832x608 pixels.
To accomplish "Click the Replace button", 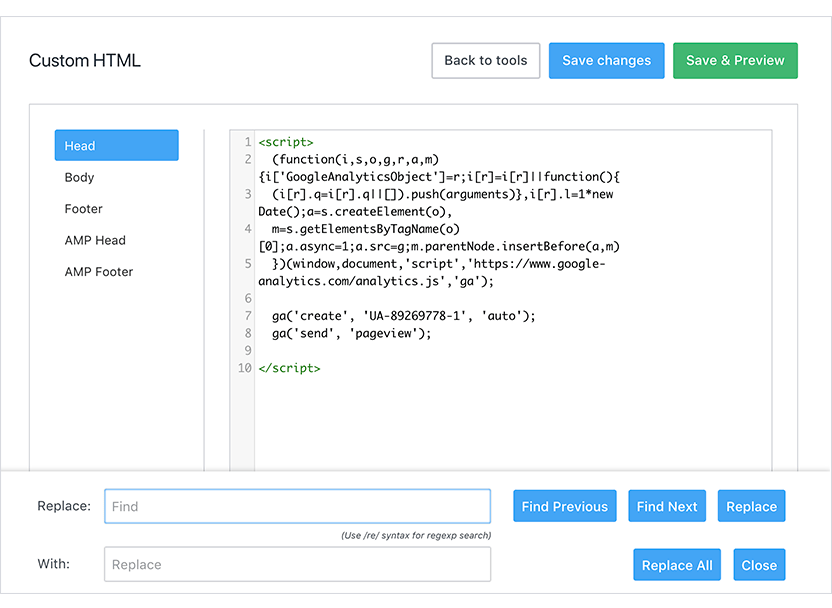I will click(x=751, y=506).
